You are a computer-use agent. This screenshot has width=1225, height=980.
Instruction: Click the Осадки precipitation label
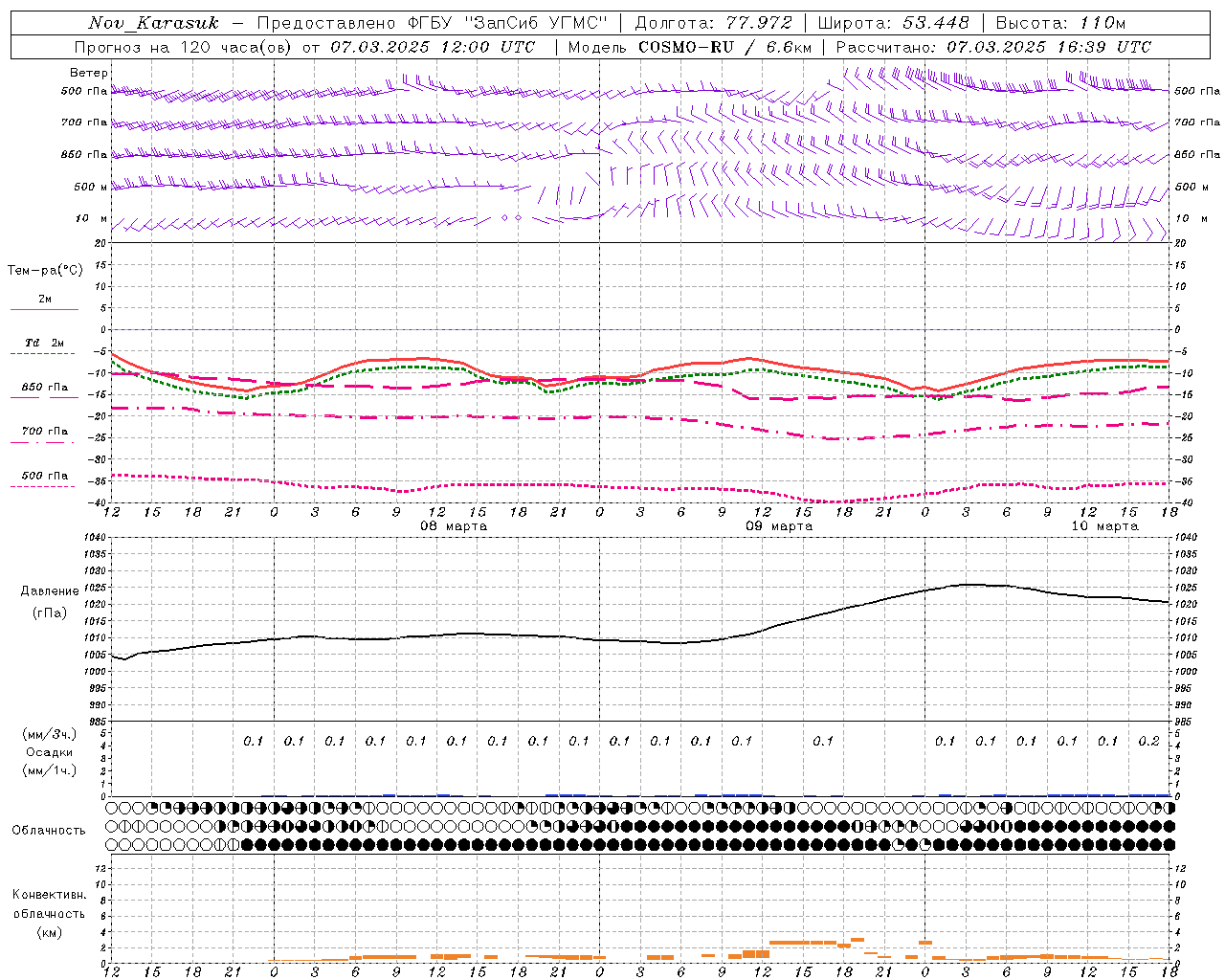(x=50, y=752)
